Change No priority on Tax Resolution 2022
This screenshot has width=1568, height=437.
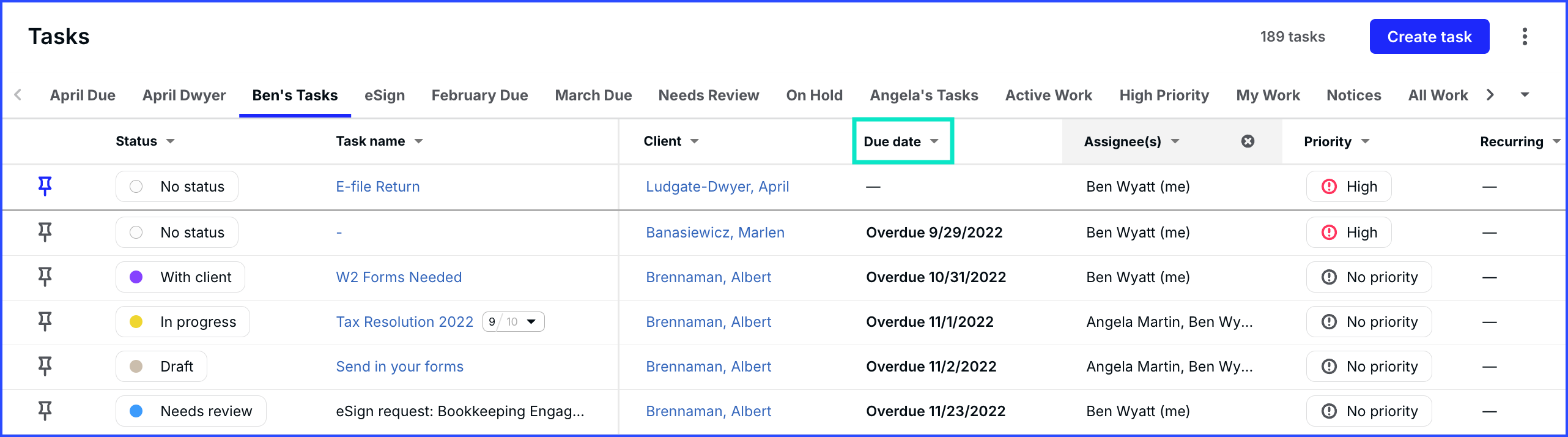(1369, 321)
